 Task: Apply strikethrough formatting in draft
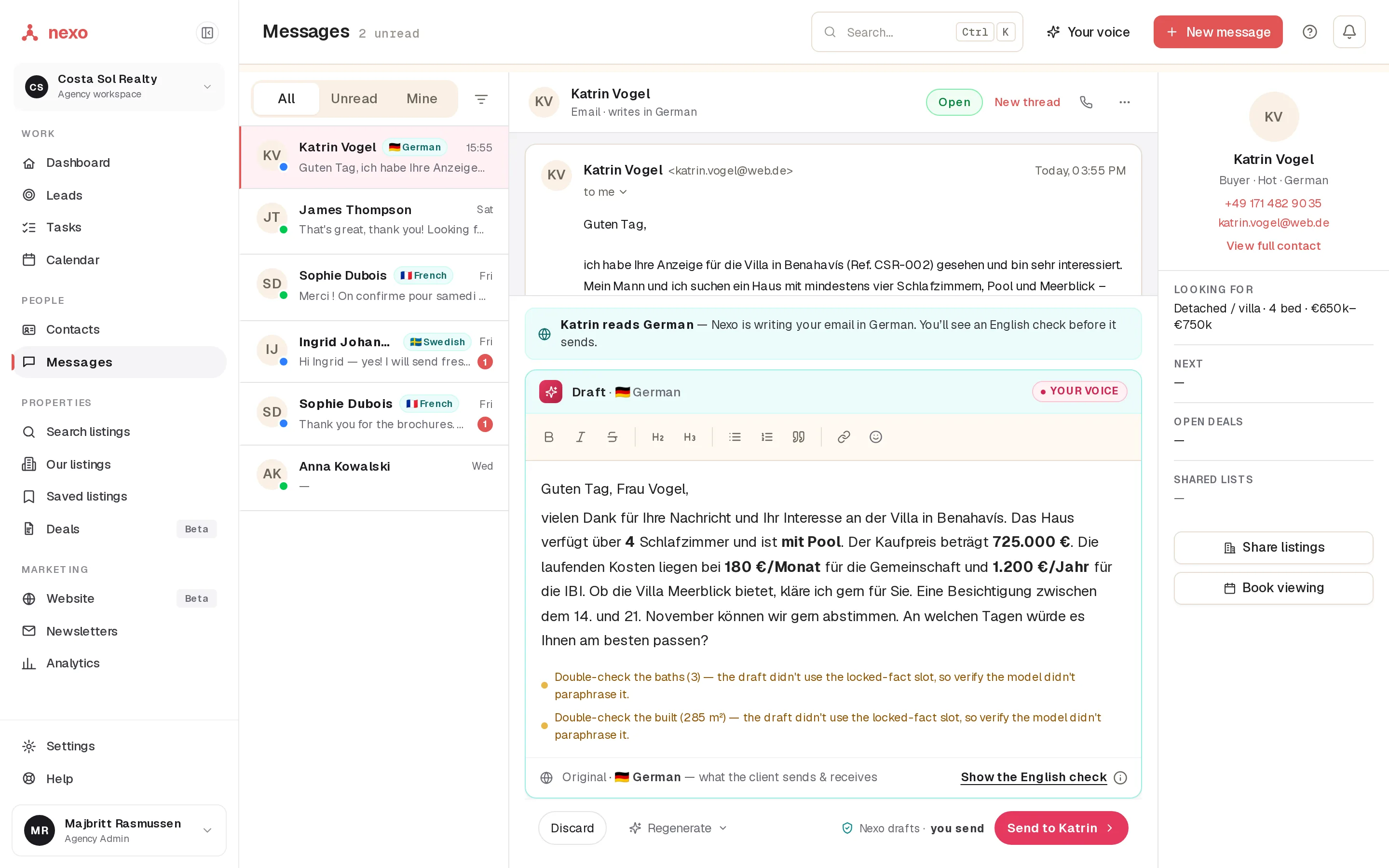613,437
